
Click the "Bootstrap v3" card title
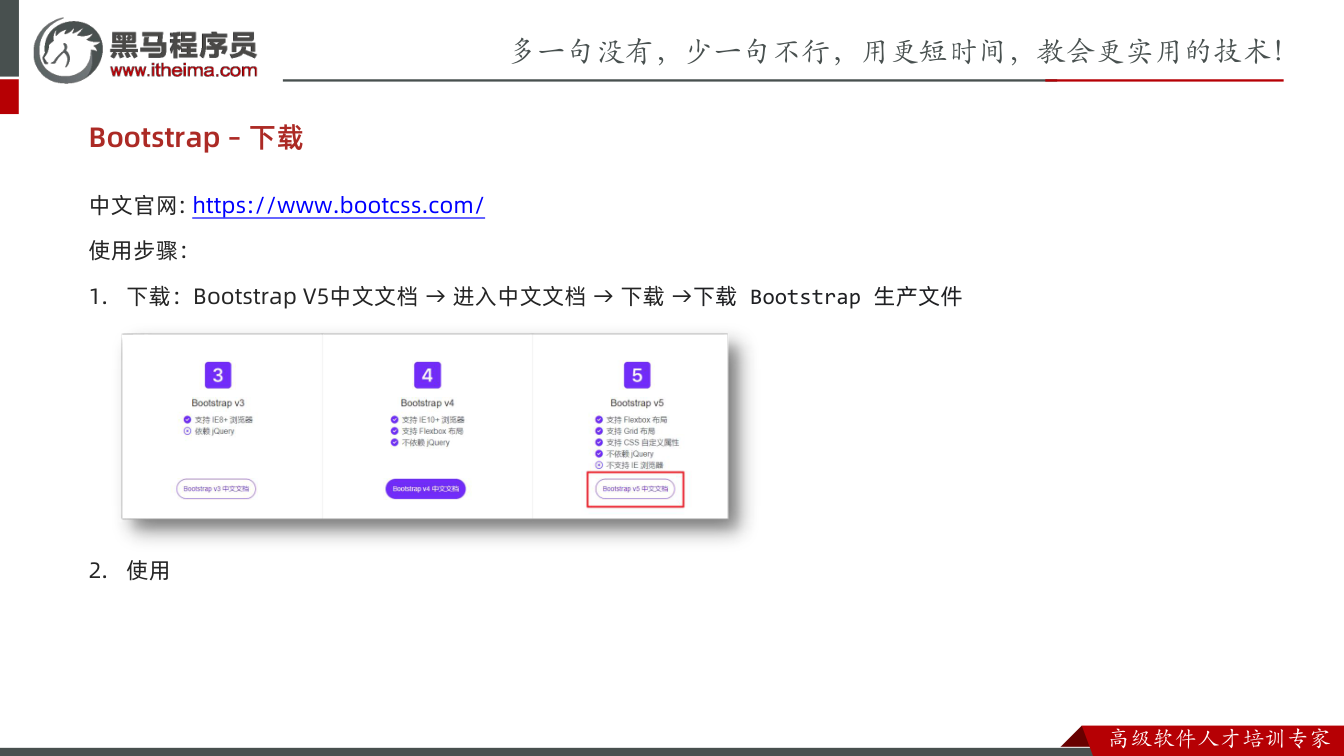click(218, 403)
